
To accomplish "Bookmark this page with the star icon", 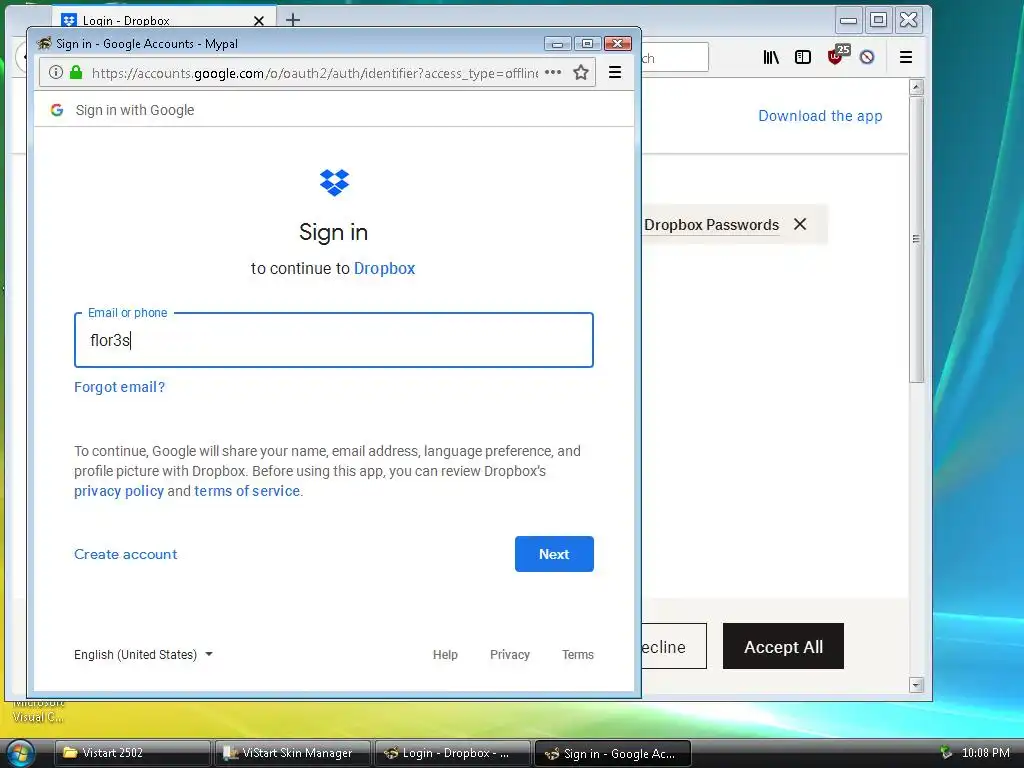I will 581,72.
